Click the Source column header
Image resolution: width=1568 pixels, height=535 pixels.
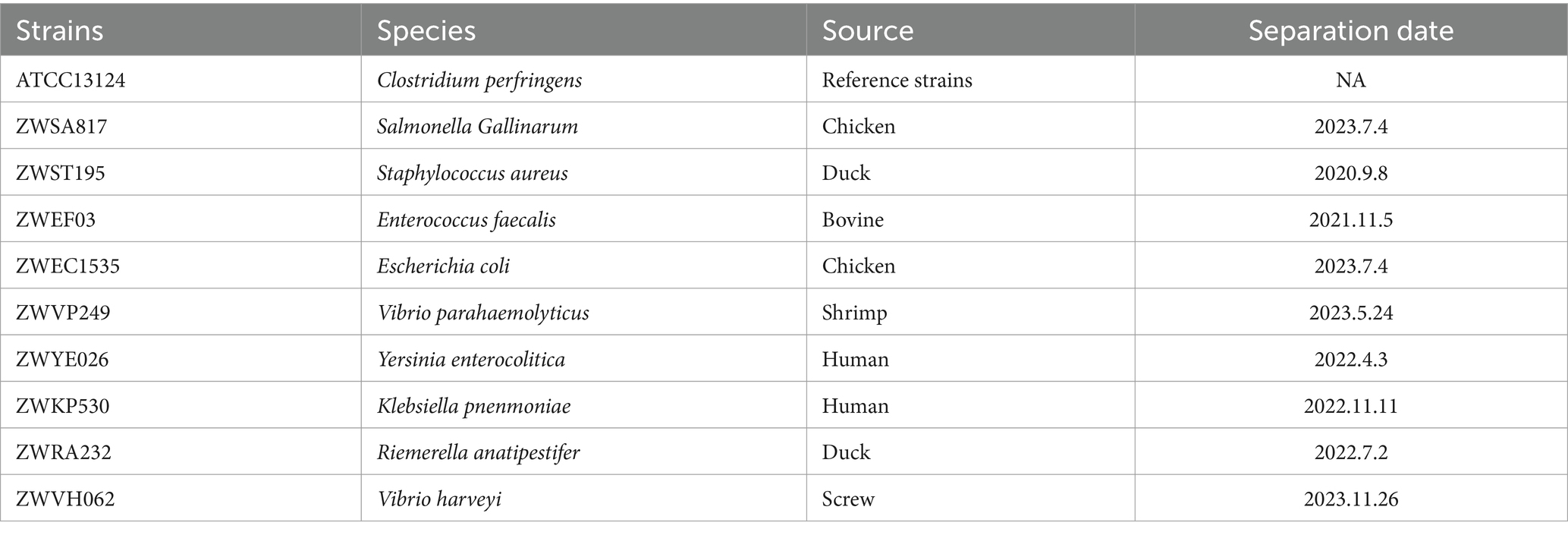click(x=970, y=30)
